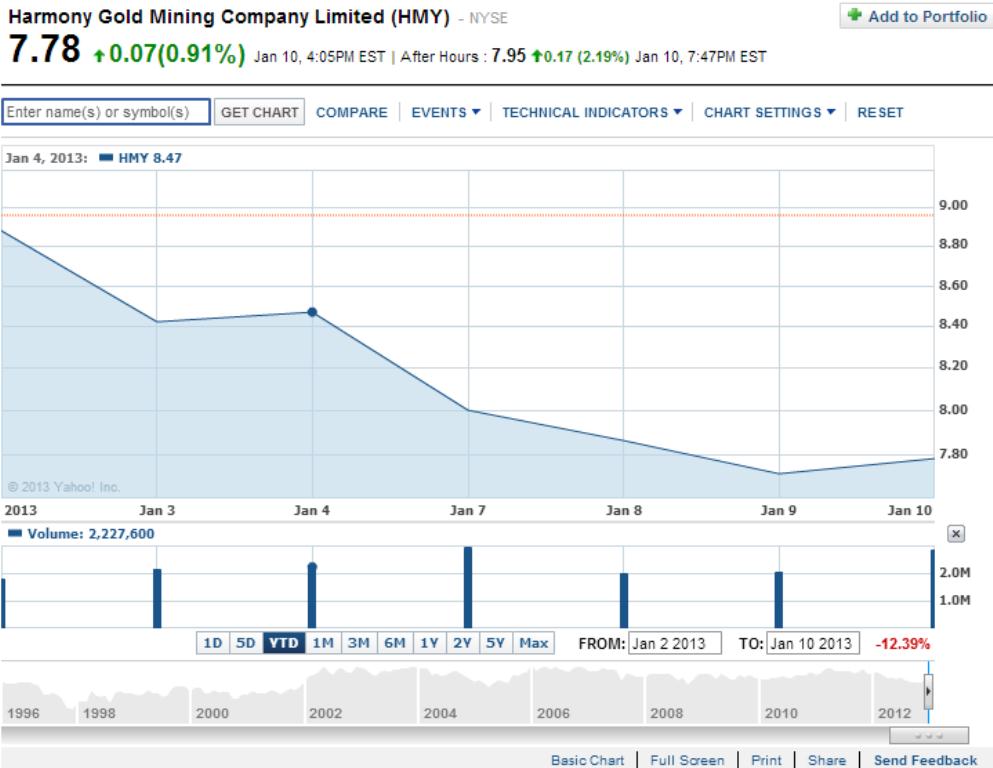This screenshot has width=993, height=768.
Task: Click the Volume: 2,227,600 legend text
Action: (x=91, y=534)
